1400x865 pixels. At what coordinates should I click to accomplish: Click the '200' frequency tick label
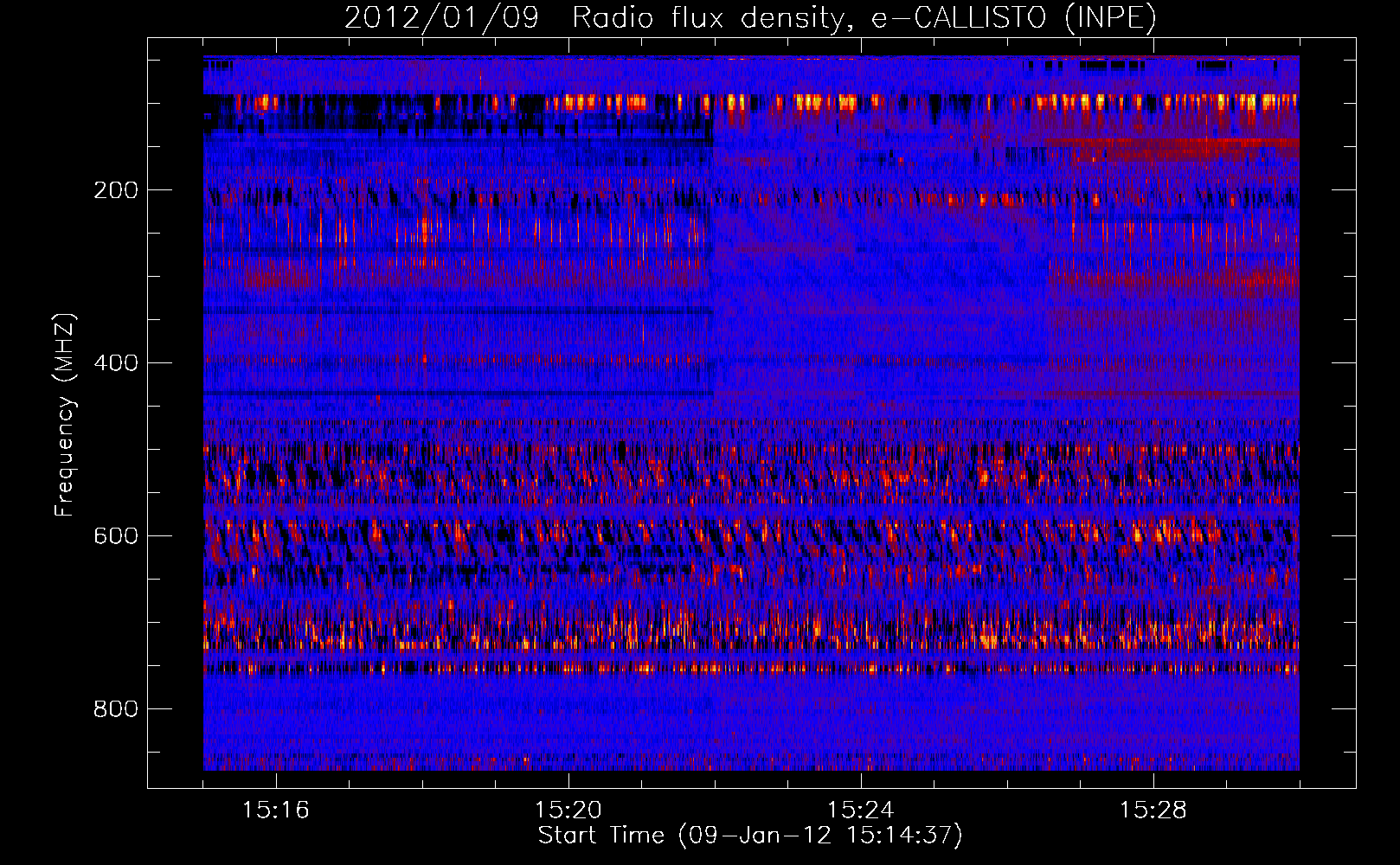point(116,190)
